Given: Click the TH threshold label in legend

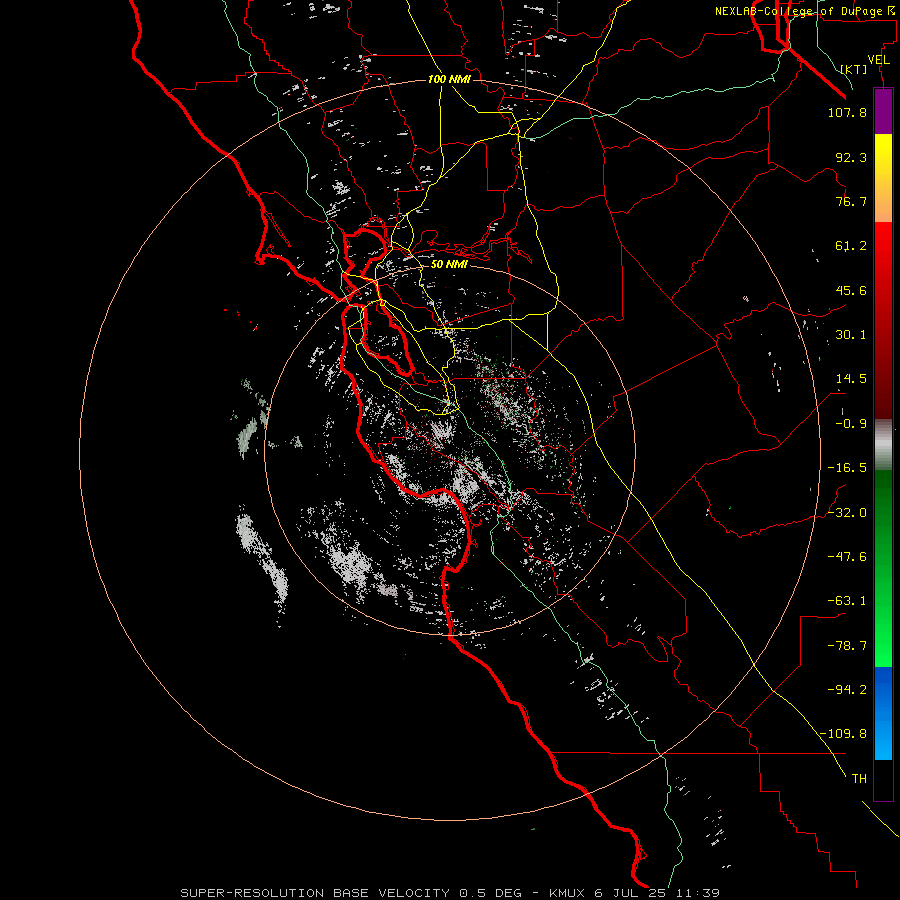Looking at the screenshot, I should coord(859,778).
